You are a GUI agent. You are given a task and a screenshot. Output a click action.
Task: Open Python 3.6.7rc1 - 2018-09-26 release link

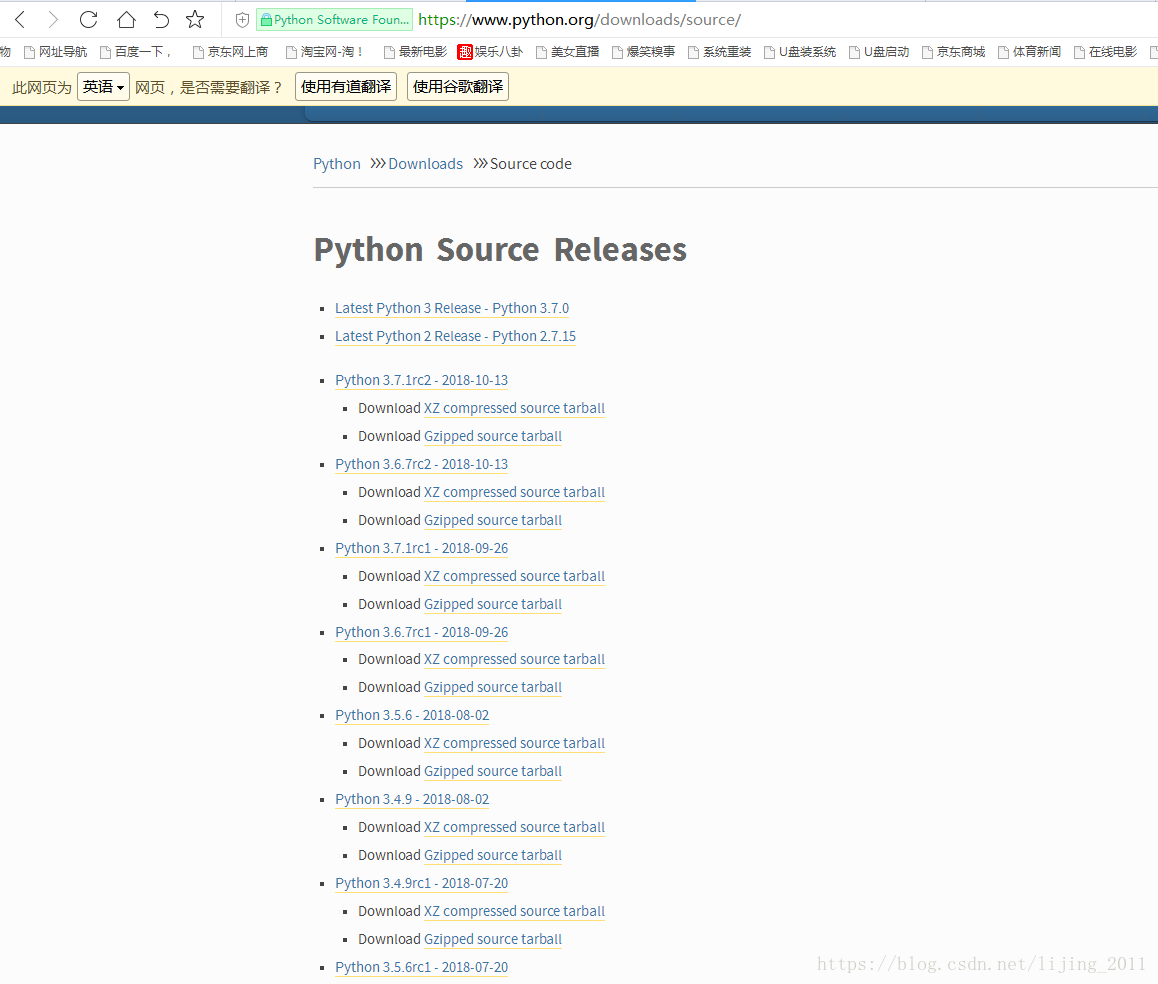422,632
